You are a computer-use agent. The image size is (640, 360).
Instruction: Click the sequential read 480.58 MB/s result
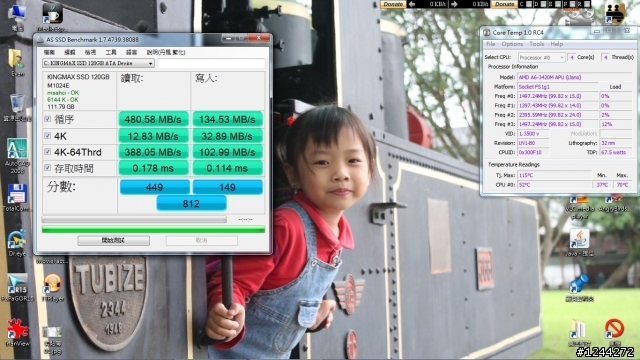[153, 119]
